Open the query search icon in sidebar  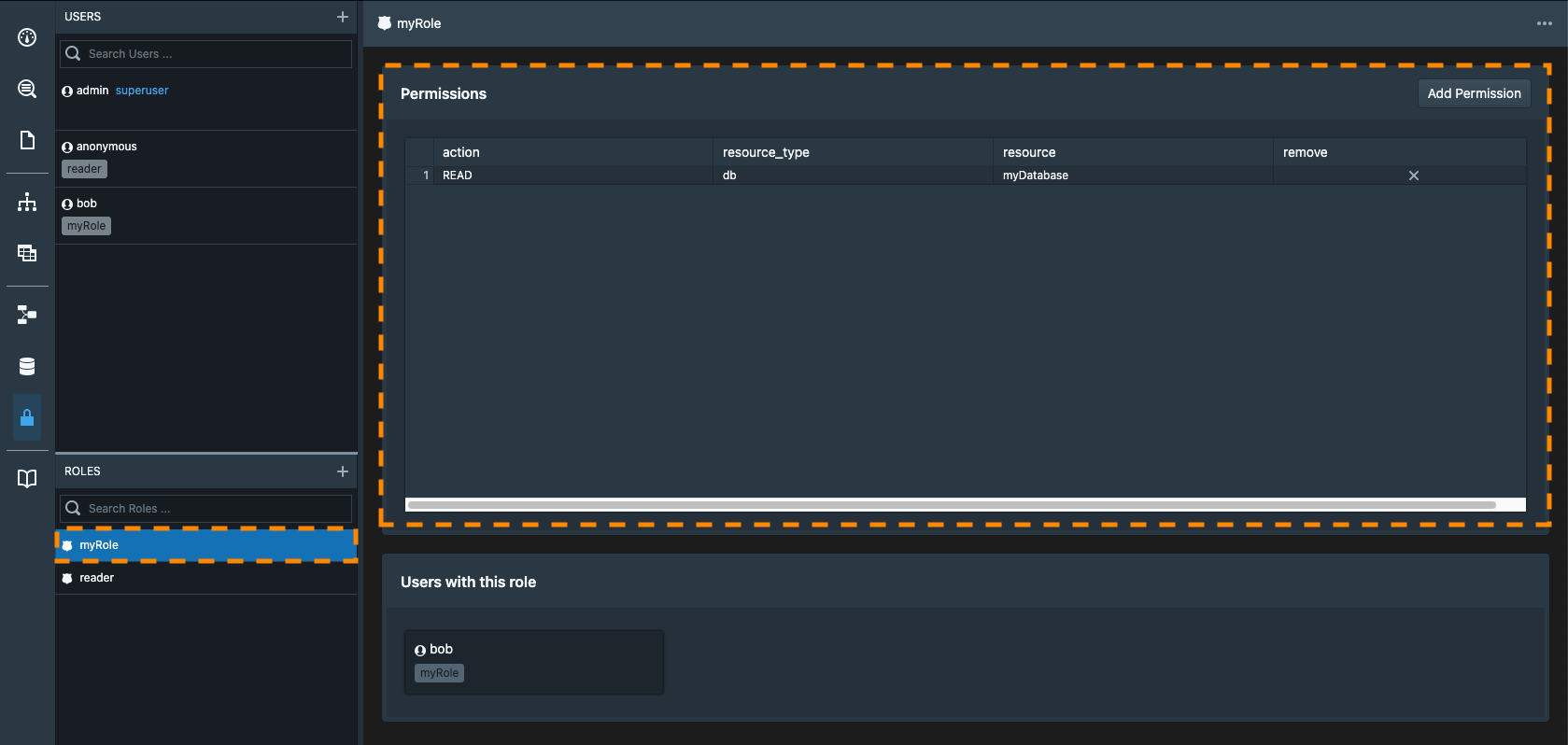[x=27, y=89]
